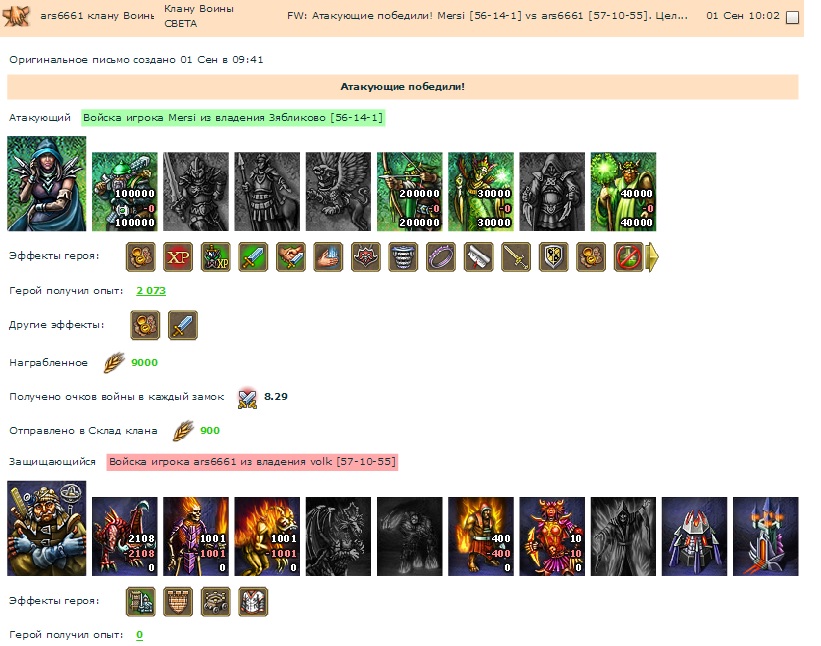This screenshot has width=821, height=646.
Task: Click the red XP hero effect icon
Action: coord(178,257)
